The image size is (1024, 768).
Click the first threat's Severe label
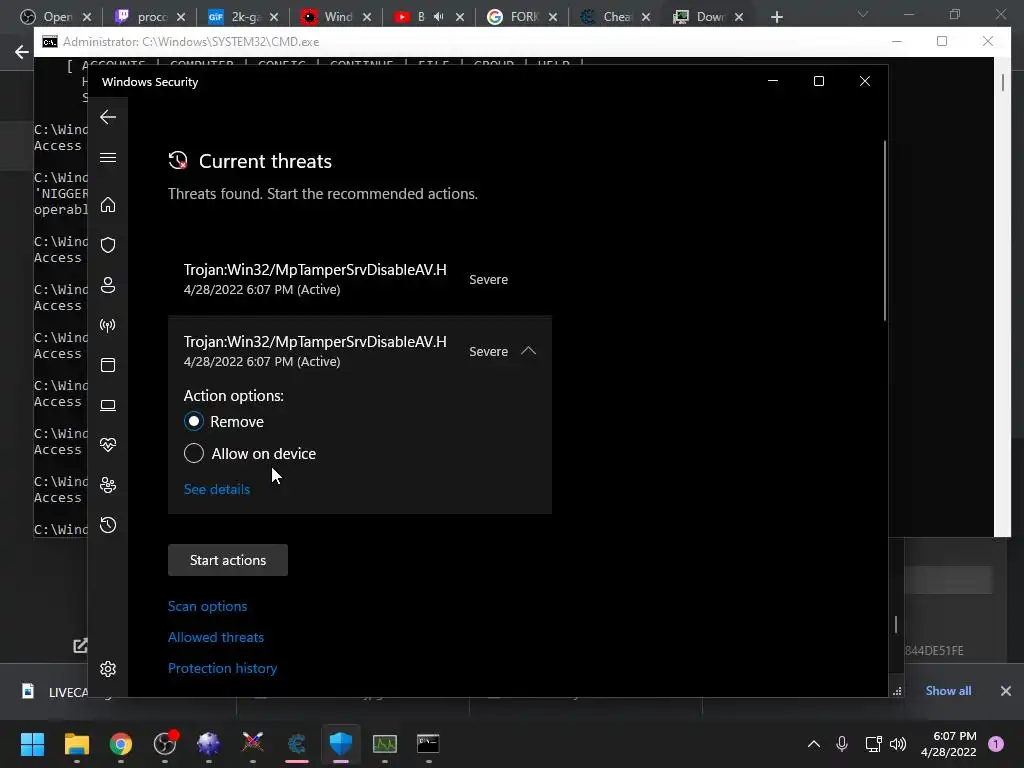(488, 280)
